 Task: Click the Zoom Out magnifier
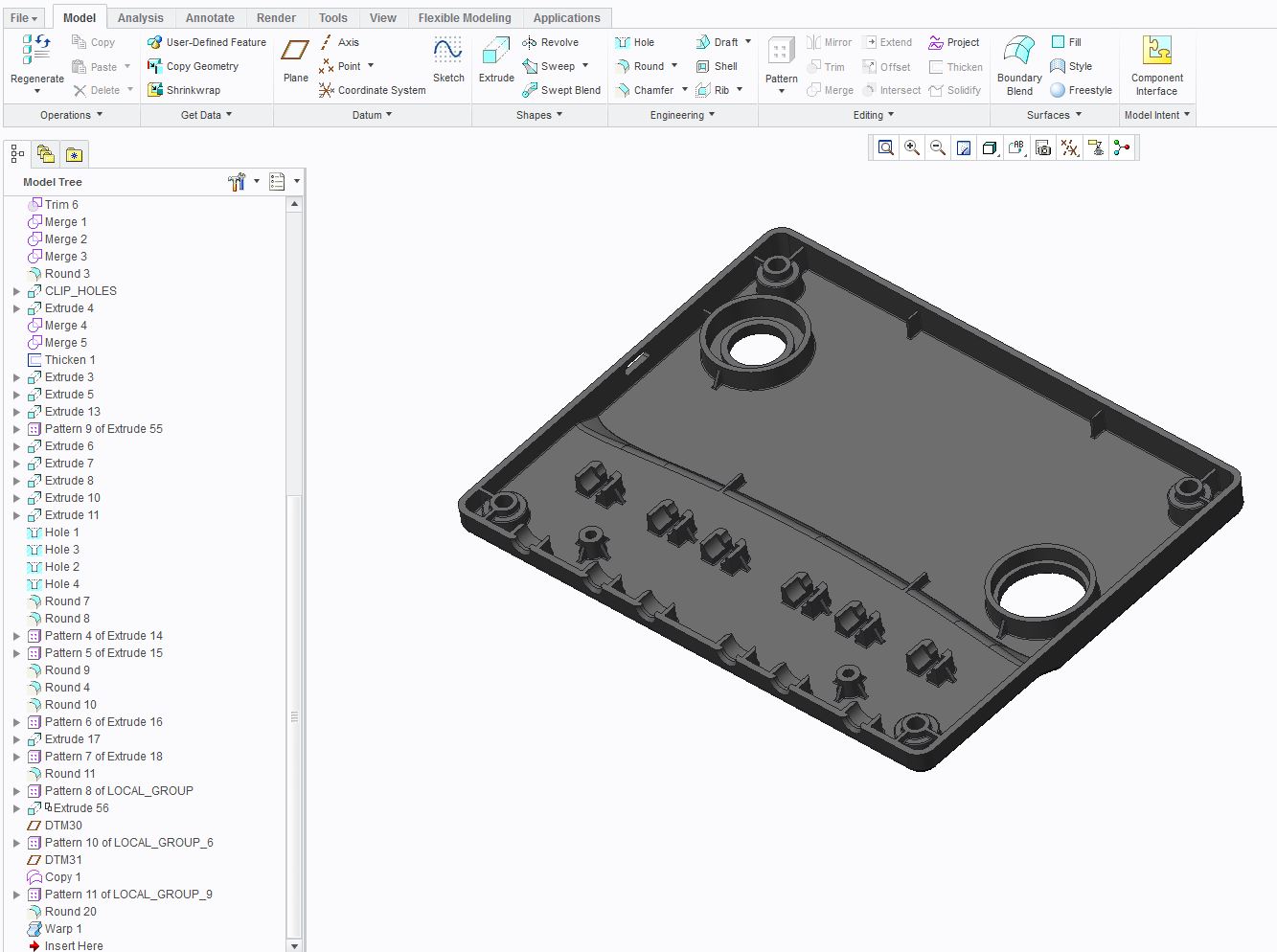click(938, 147)
